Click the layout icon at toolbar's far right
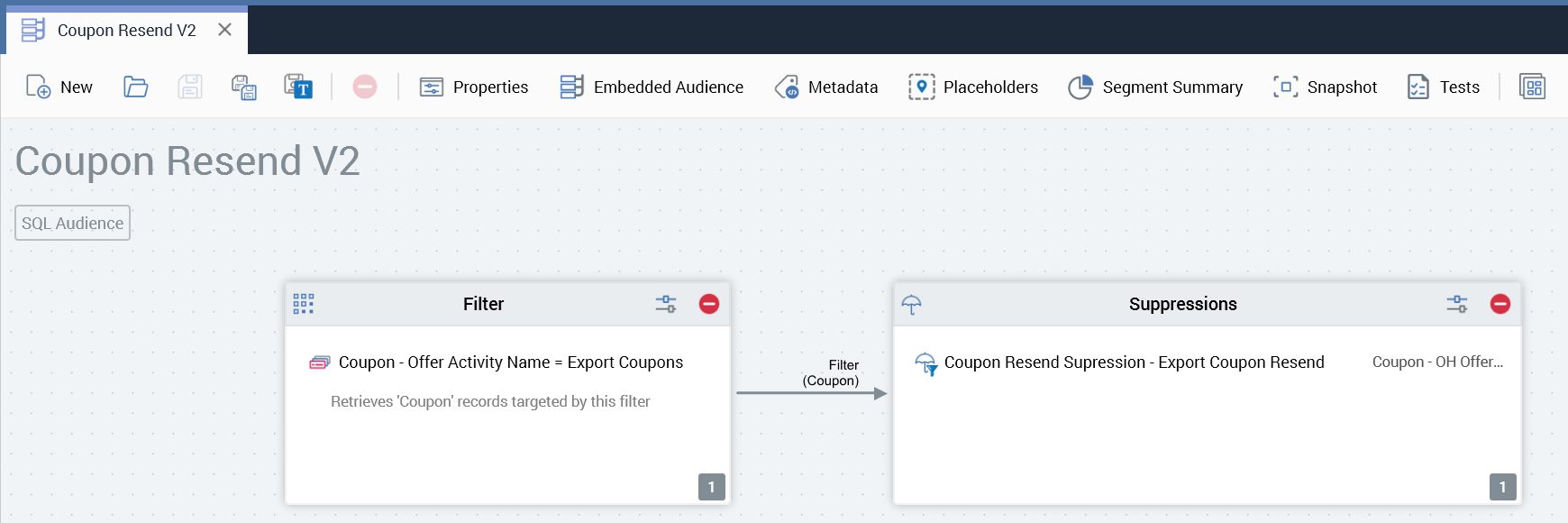This screenshot has width=1568, height=523. pyautogui.click(x=1532, y=87)
